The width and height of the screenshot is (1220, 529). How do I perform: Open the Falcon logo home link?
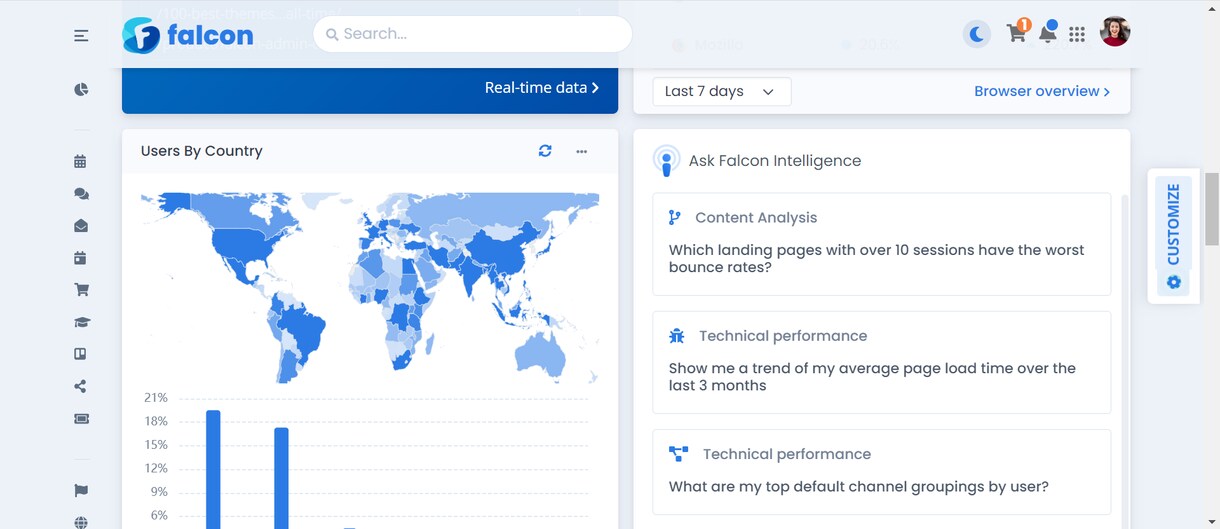coord(188,35)
